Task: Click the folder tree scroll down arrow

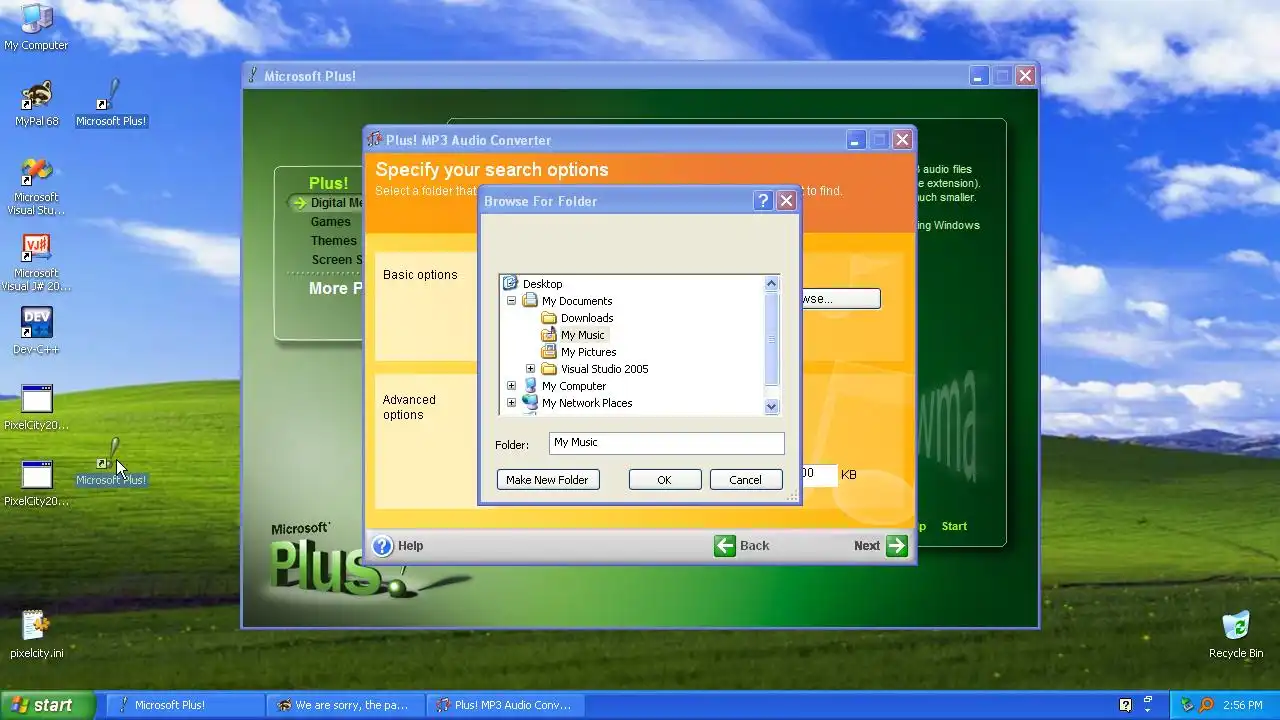Action: pos(771,406)
